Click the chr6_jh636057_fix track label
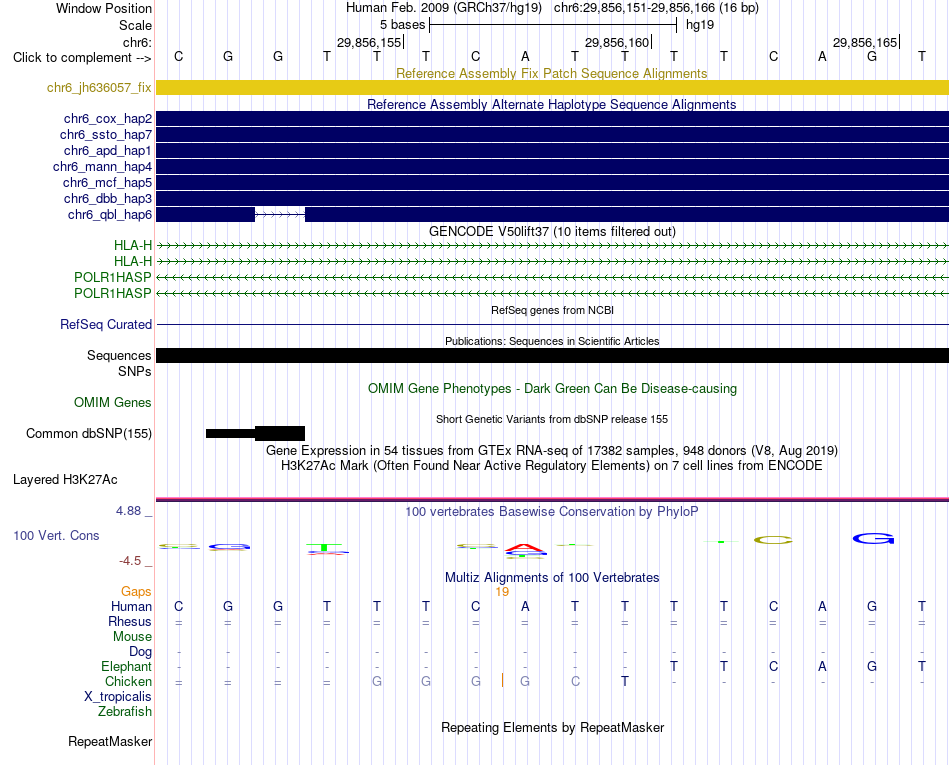 tap(99, 87)
